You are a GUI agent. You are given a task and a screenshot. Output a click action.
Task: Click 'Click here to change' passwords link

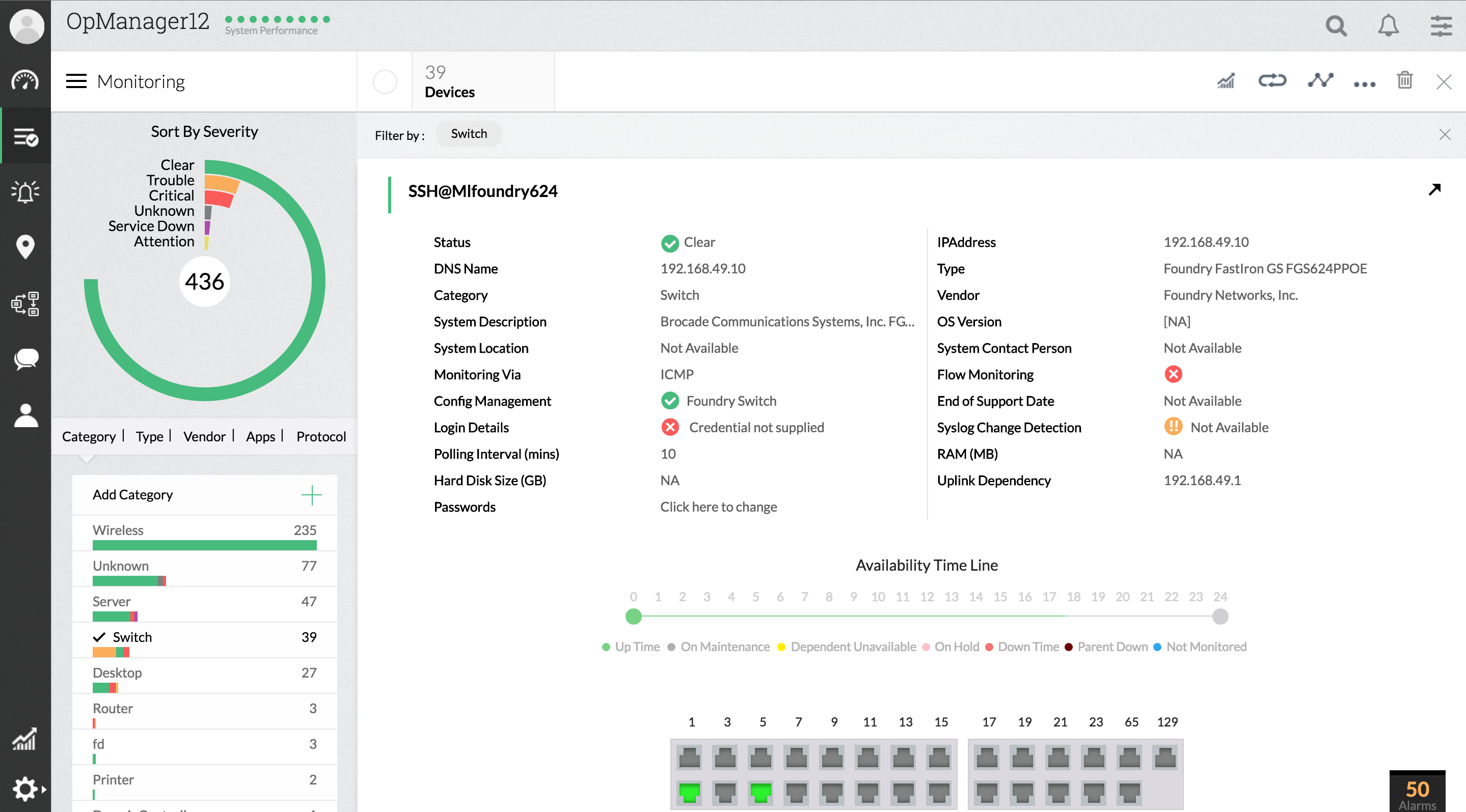[x=718, y=507]
